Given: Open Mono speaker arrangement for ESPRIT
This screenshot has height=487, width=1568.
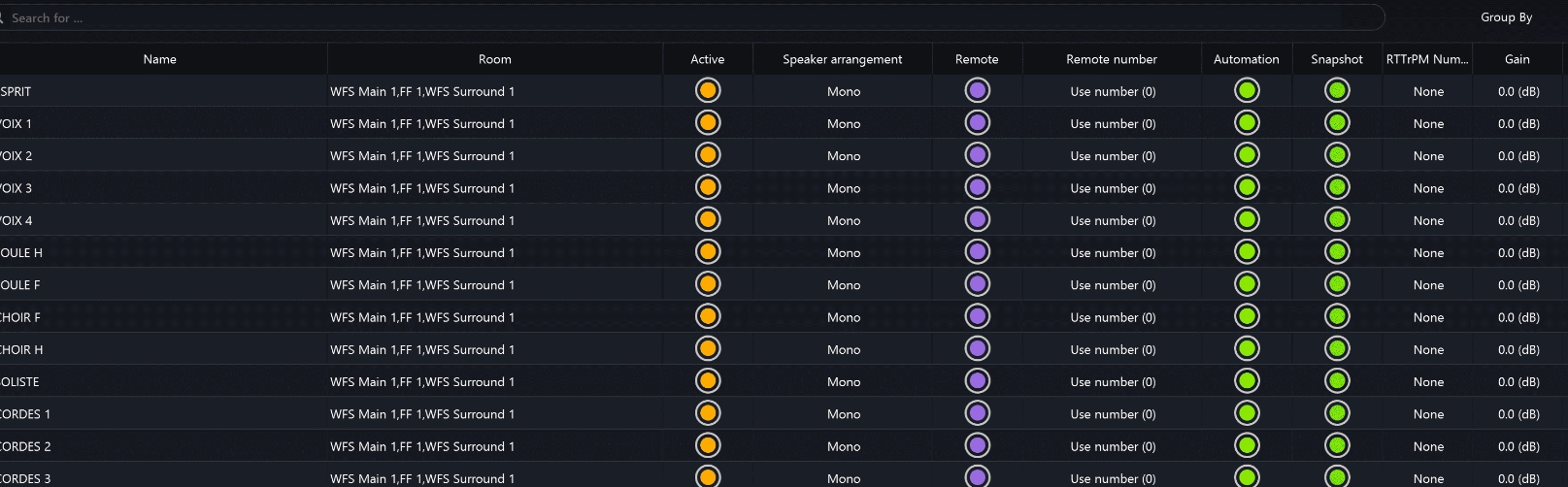Looking at the screenshot, I should coord(843,91).
